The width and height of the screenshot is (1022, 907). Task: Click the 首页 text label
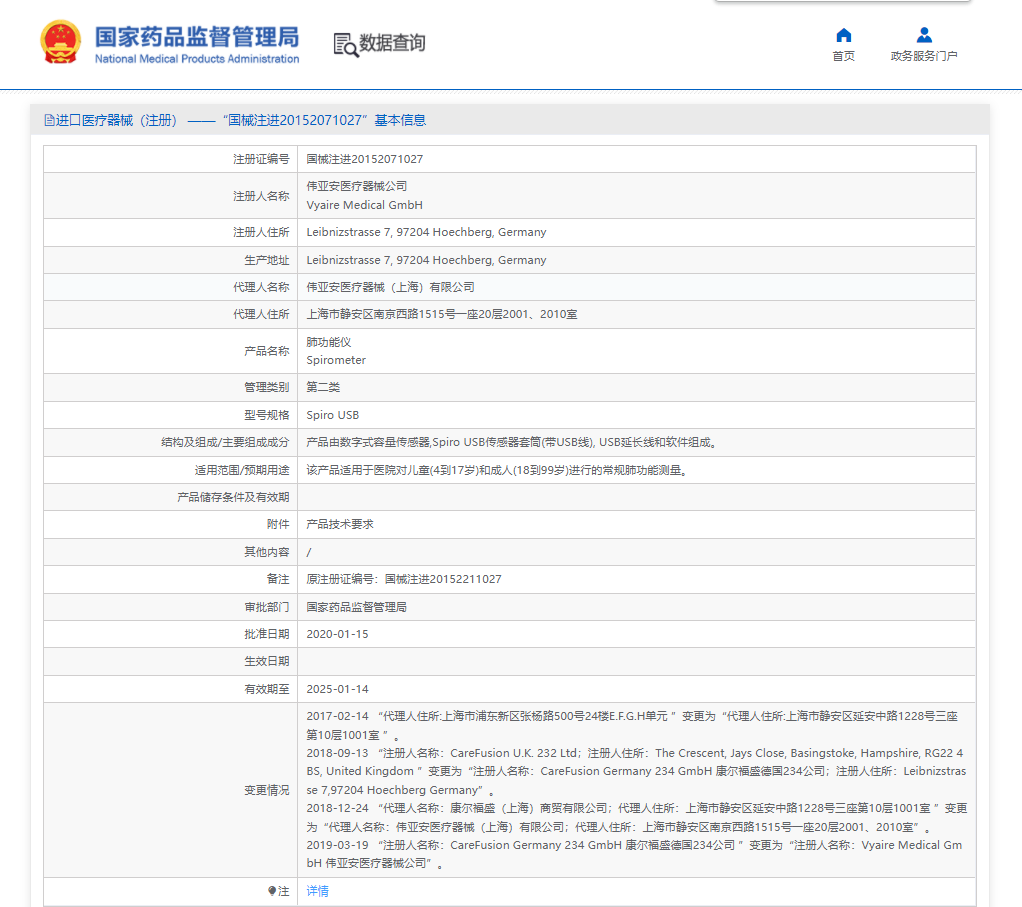(x=843, y=56)
